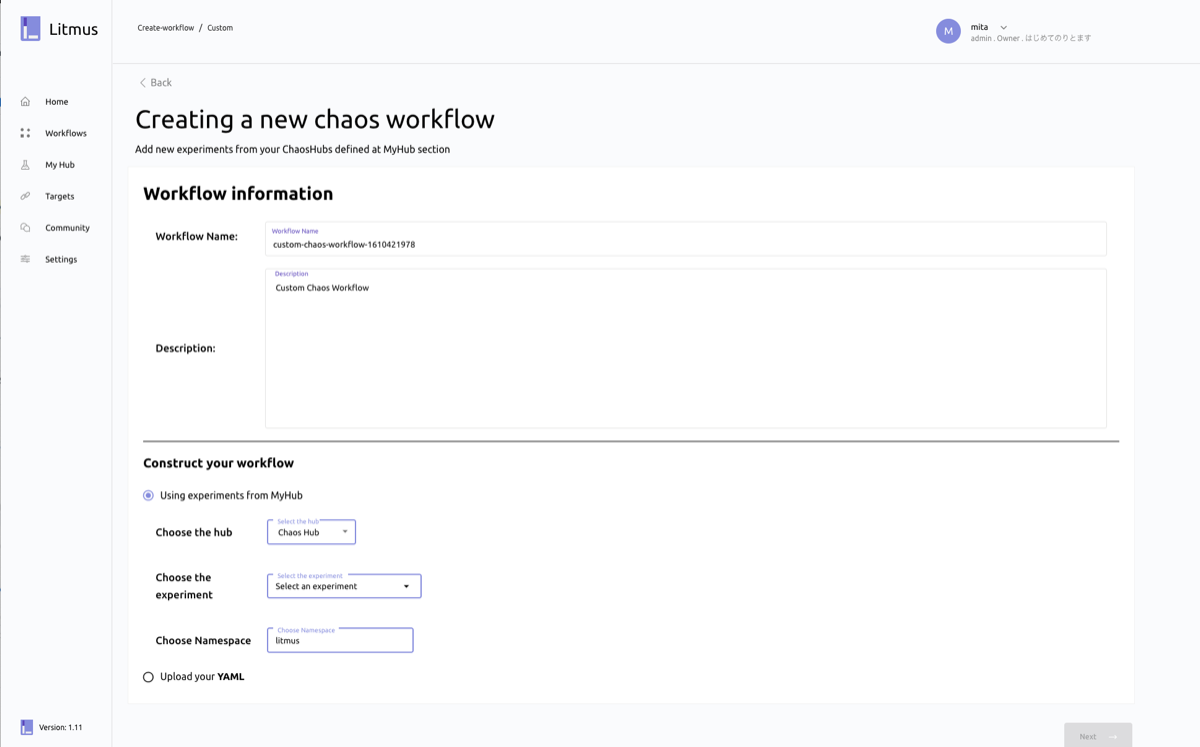Click the My Hub flask icon

[x=25, y=165]
